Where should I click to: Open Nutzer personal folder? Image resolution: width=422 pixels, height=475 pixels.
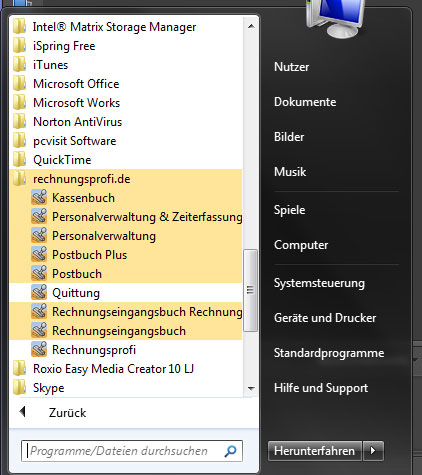tap(291, 67)
